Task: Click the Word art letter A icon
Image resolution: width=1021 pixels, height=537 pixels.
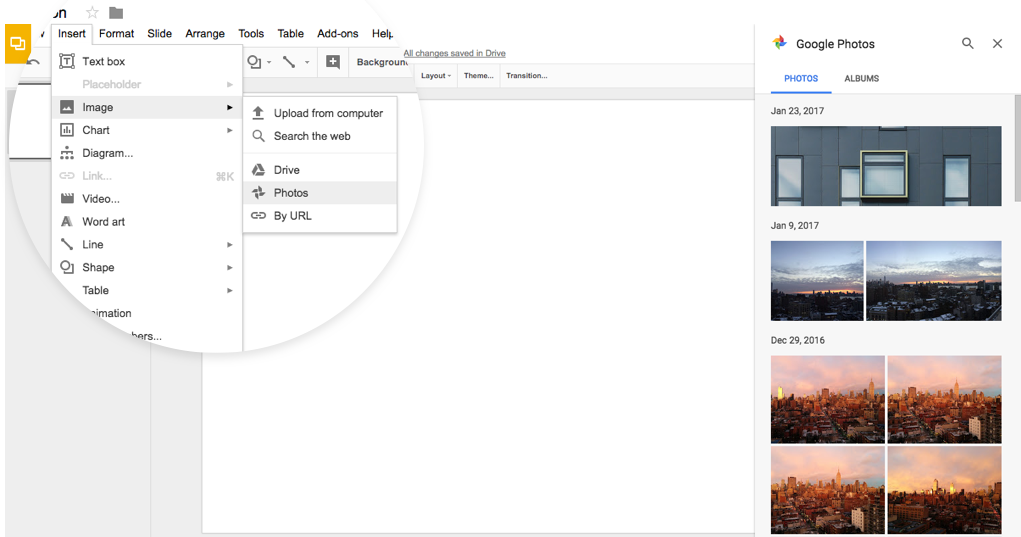Action: point(66,221)
